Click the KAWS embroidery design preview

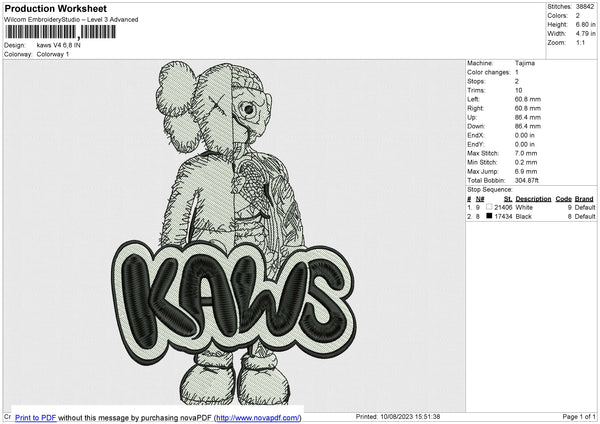pos(234,233)
